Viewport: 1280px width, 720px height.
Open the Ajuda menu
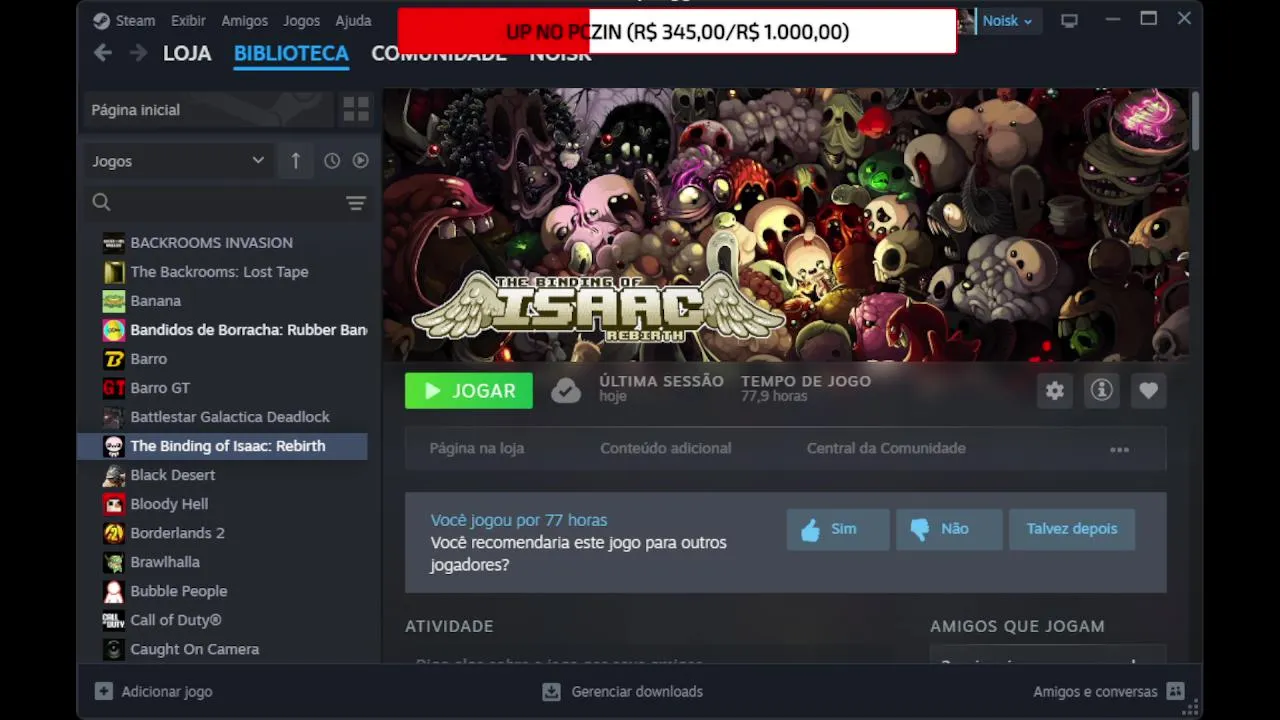pos(353,20)
